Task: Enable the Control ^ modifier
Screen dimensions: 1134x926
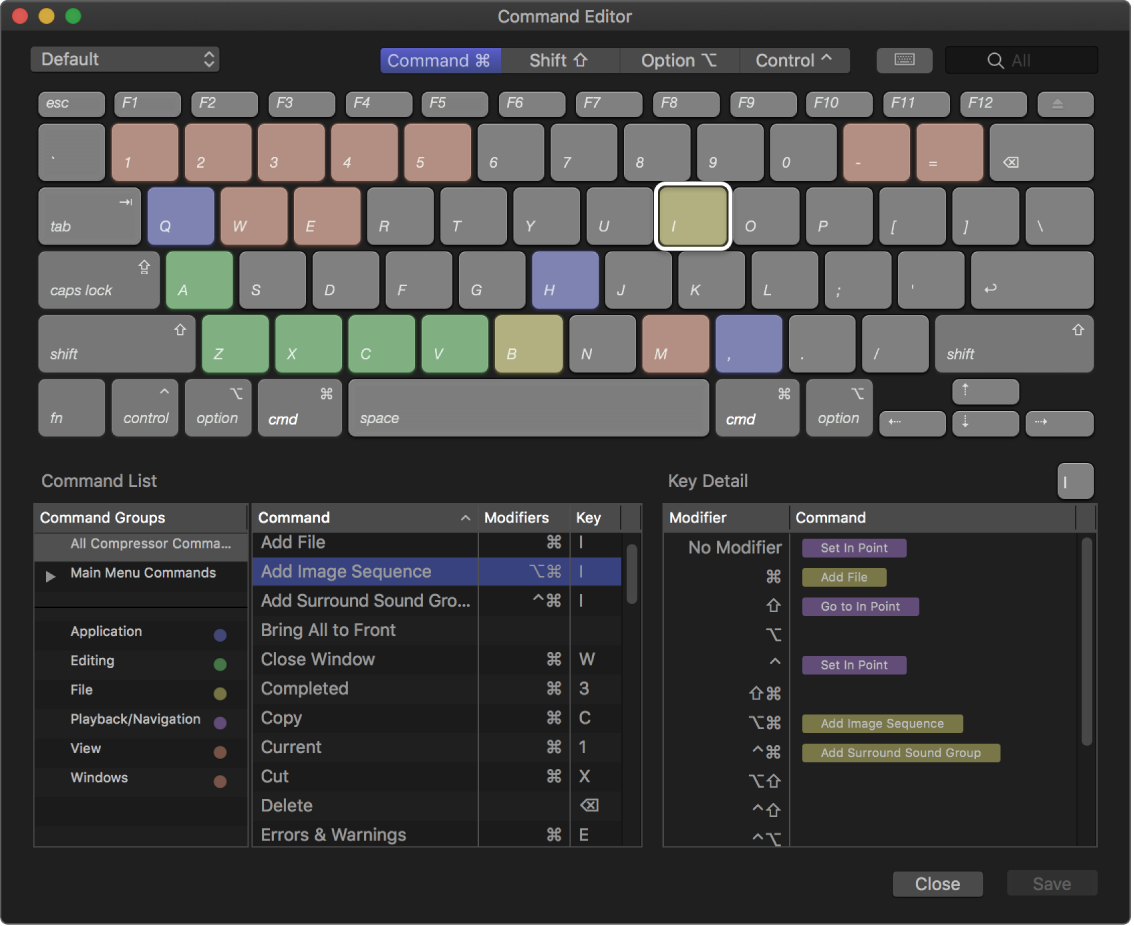Action: point(794,60)
